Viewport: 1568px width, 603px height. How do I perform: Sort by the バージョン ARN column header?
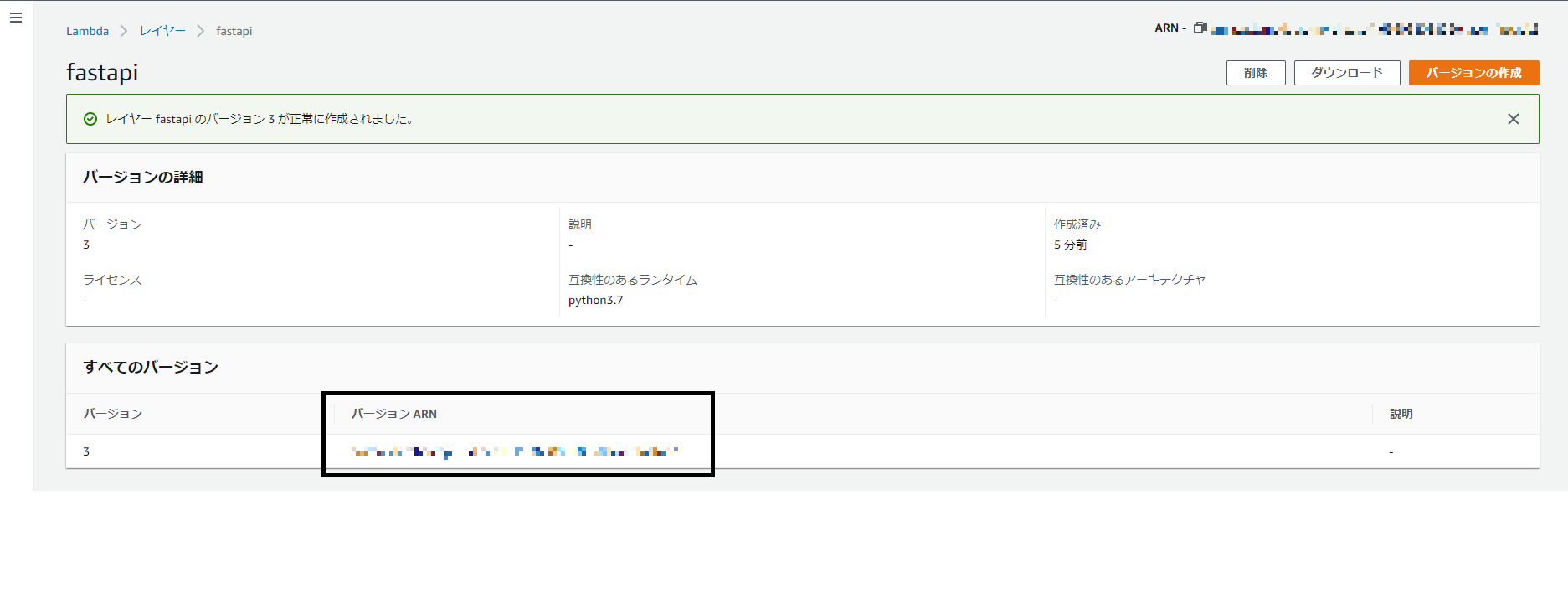(x=394, y=414)
